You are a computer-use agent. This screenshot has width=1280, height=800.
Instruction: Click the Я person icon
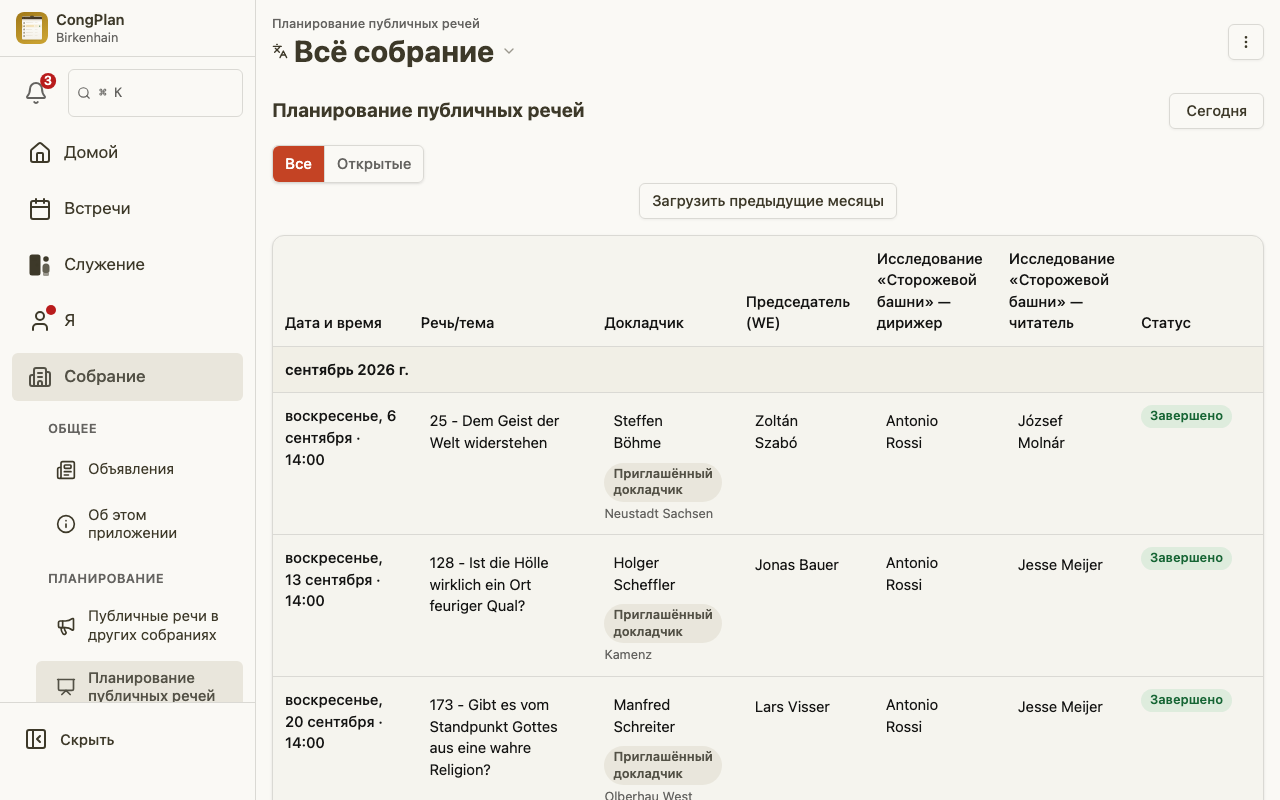40,320
